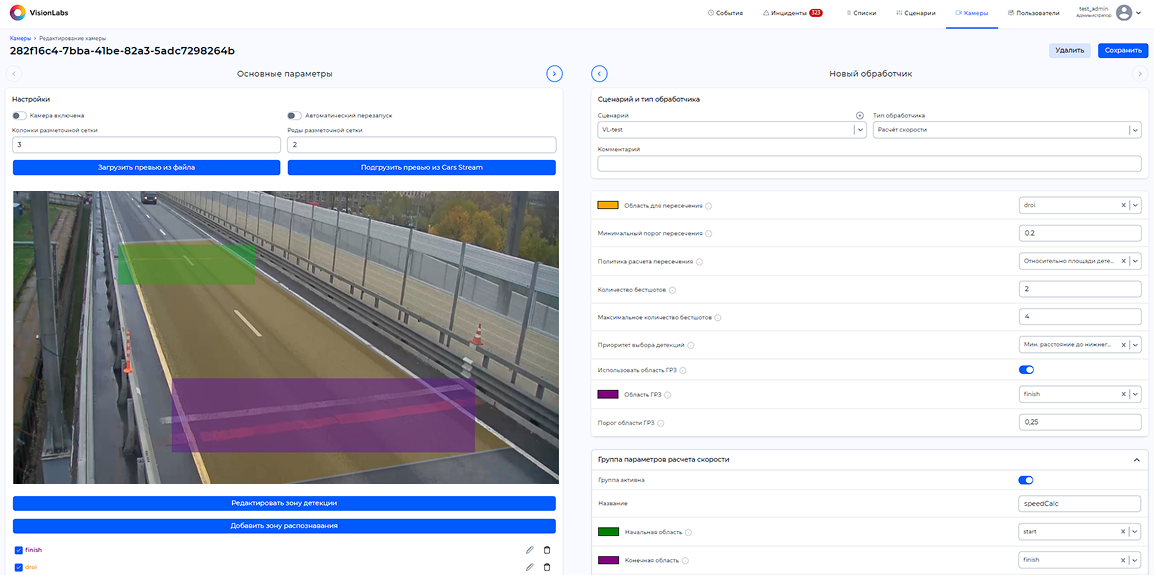Open the Сценарии tab
1154x575 pixels.
click(916, 13)
